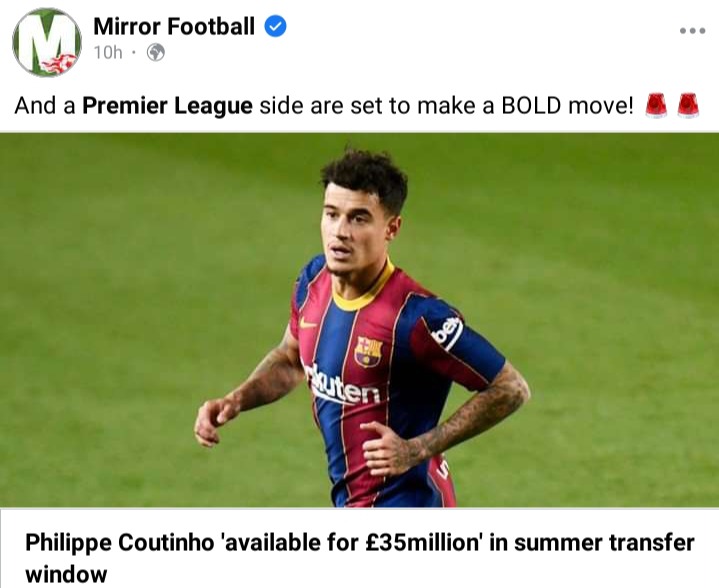Click the Barcelona crest on the jersey
This screenshot has height=588, width=719.
[x=368, y=352]
